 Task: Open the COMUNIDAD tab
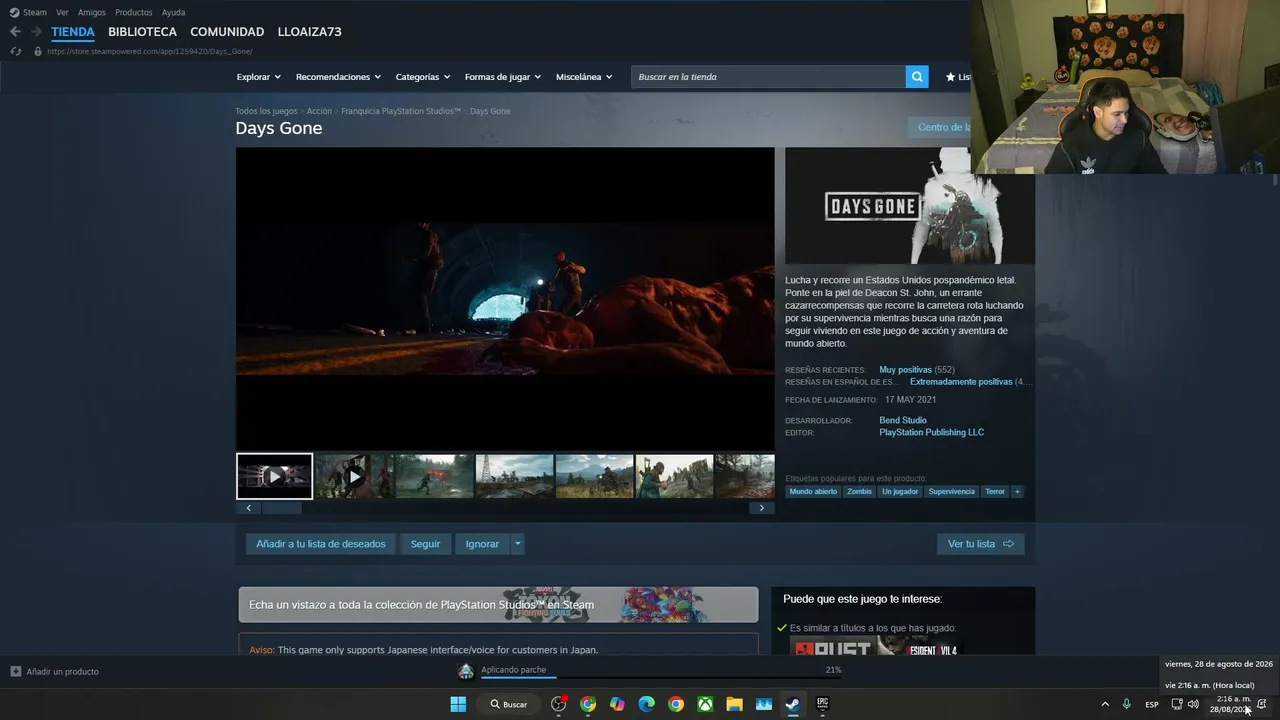tap(227, 32)
